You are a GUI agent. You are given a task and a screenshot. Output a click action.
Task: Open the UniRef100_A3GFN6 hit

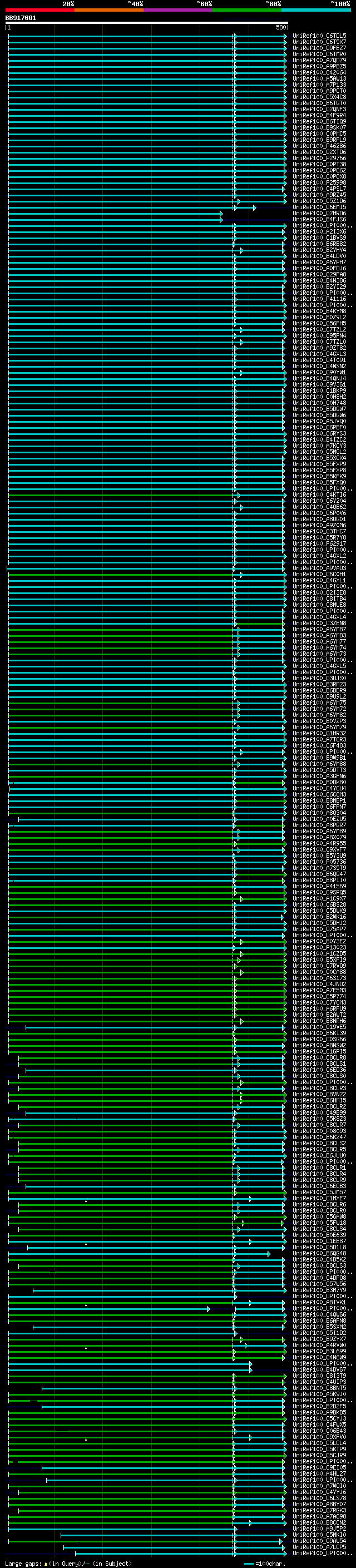319,775
